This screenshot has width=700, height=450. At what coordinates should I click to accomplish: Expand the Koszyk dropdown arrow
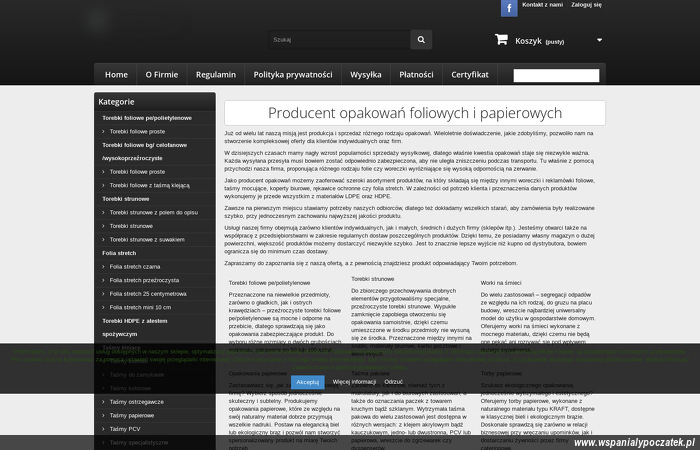(600, 40)
